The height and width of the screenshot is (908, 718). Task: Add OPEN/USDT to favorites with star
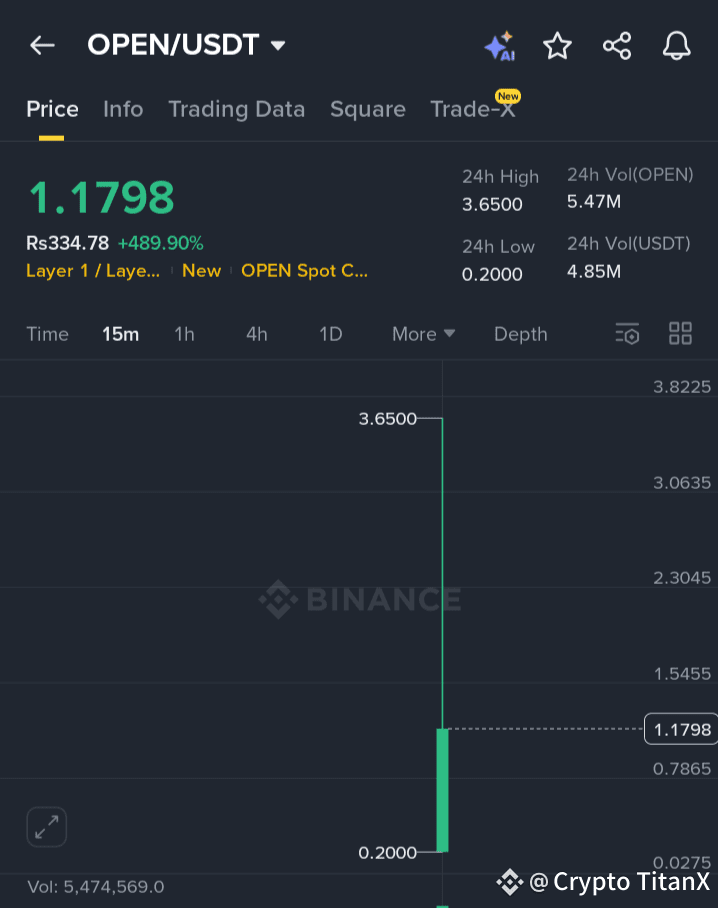(558, 46)
